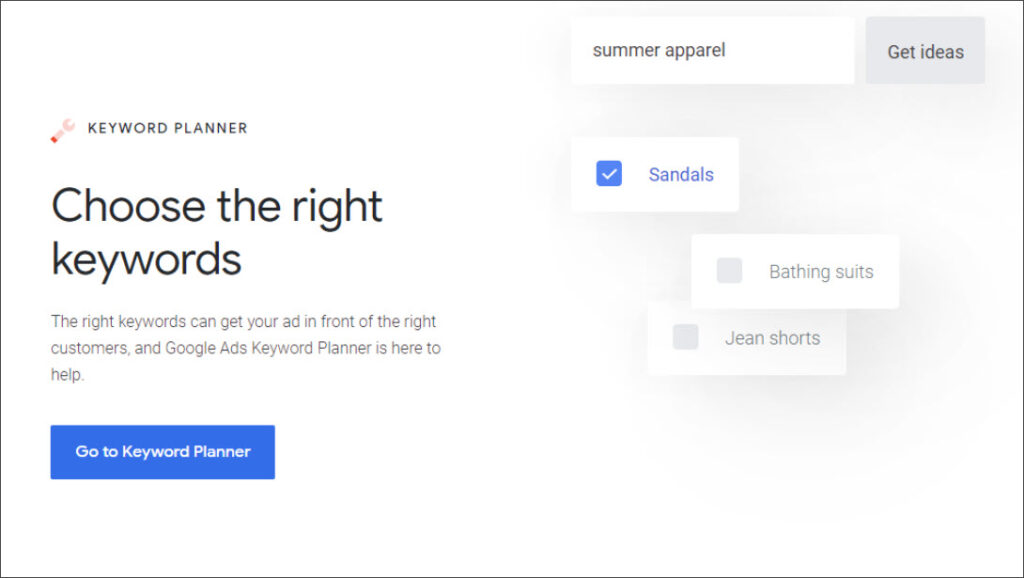This screenshot has height=578, width=1024.
Task: Click left padding of Jean shorts card
Action: pos(660,338)
